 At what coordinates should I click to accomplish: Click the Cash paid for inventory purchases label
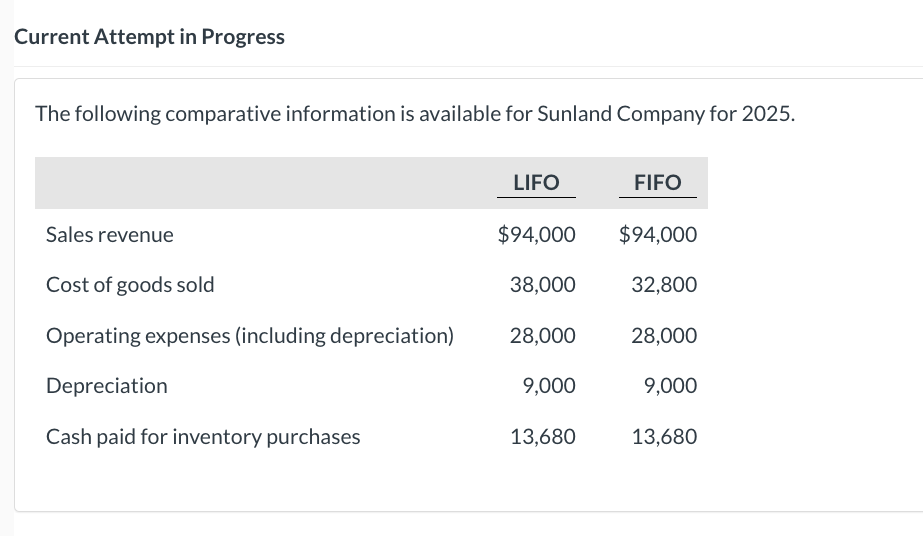[203, 437]
